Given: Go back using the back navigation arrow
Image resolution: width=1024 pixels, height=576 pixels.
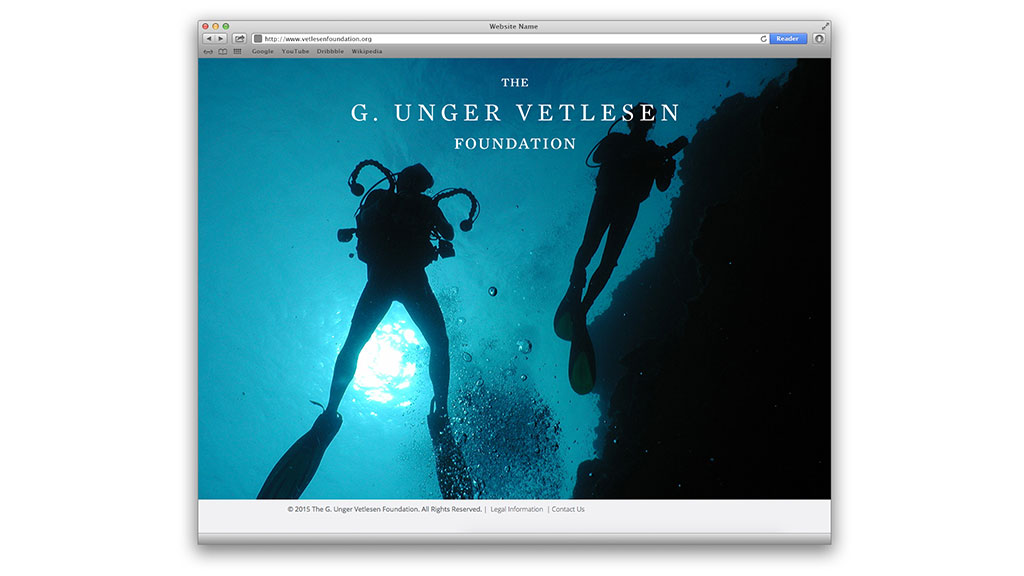Looking at the screenshot, I should coord(210,38).
